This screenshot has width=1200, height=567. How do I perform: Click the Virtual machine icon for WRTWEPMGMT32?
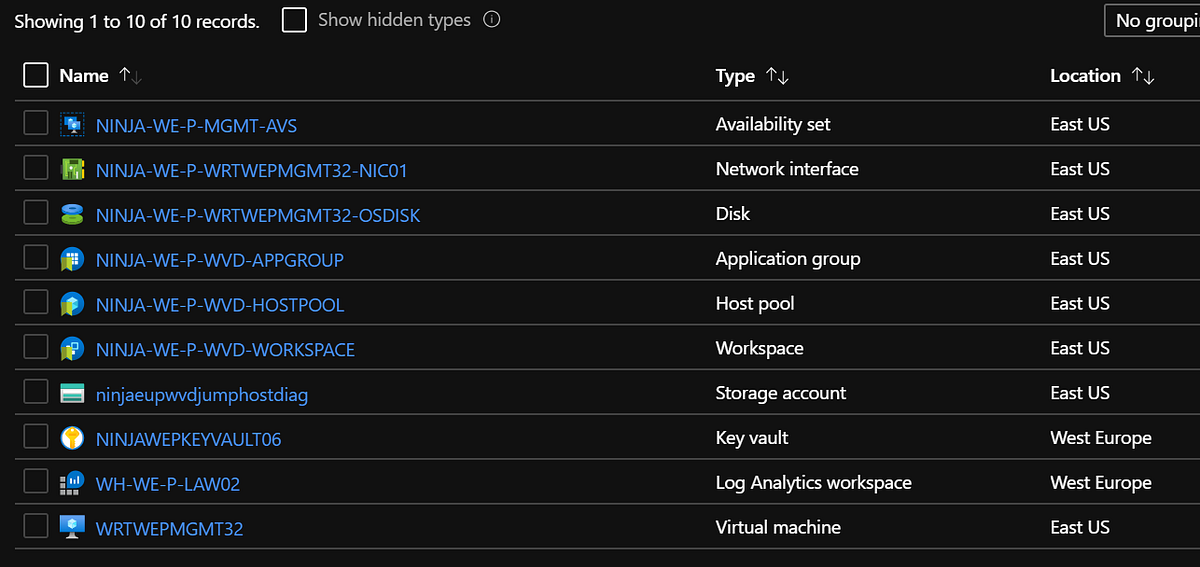pyautogui.click(x=72, y=527)
